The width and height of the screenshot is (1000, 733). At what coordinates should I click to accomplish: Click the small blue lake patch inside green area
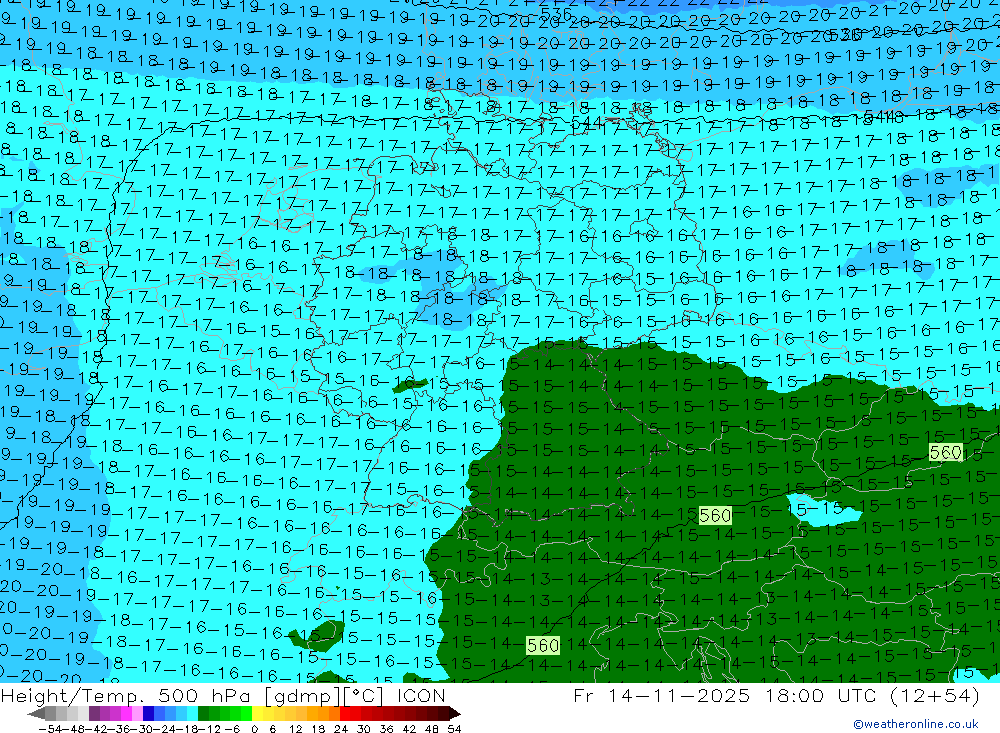823,509
